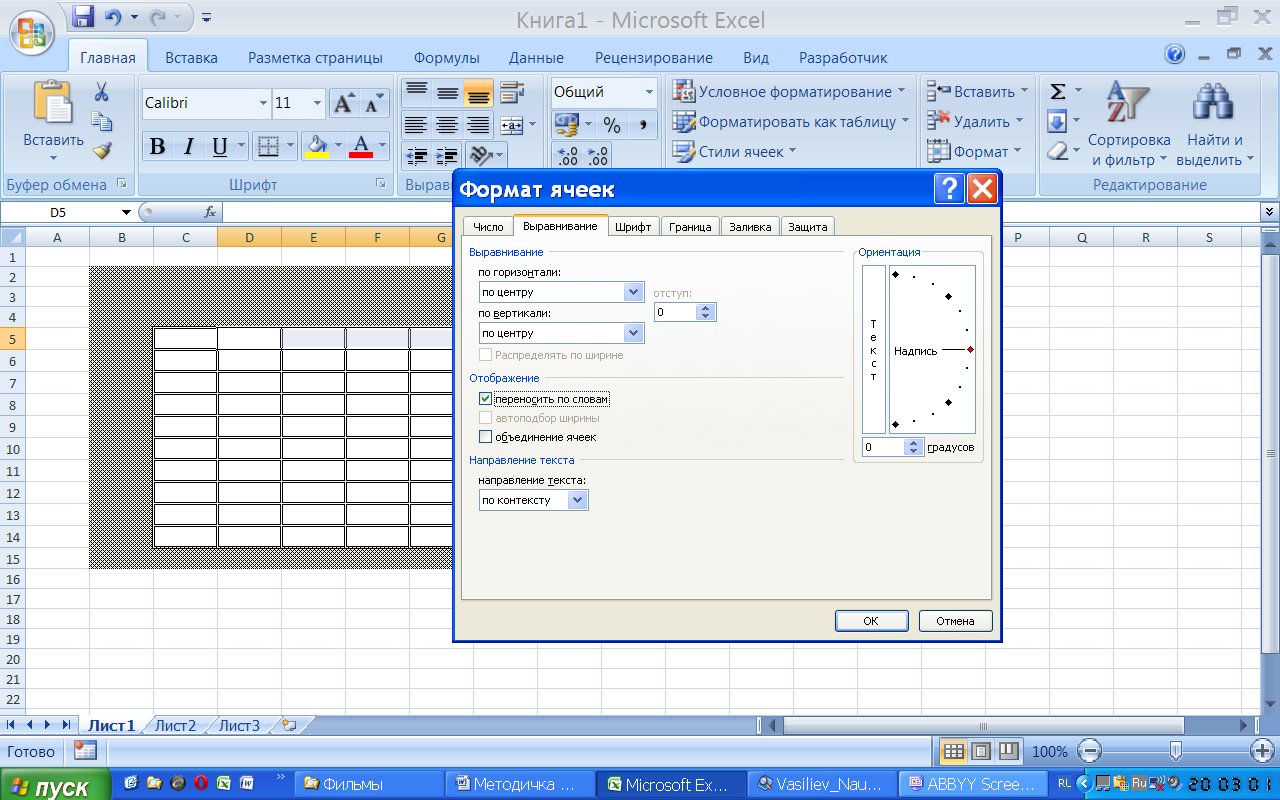This screenshot has height=800, width=1280.
Task: Click the Align text right icon
Action: tap(478, 125)
